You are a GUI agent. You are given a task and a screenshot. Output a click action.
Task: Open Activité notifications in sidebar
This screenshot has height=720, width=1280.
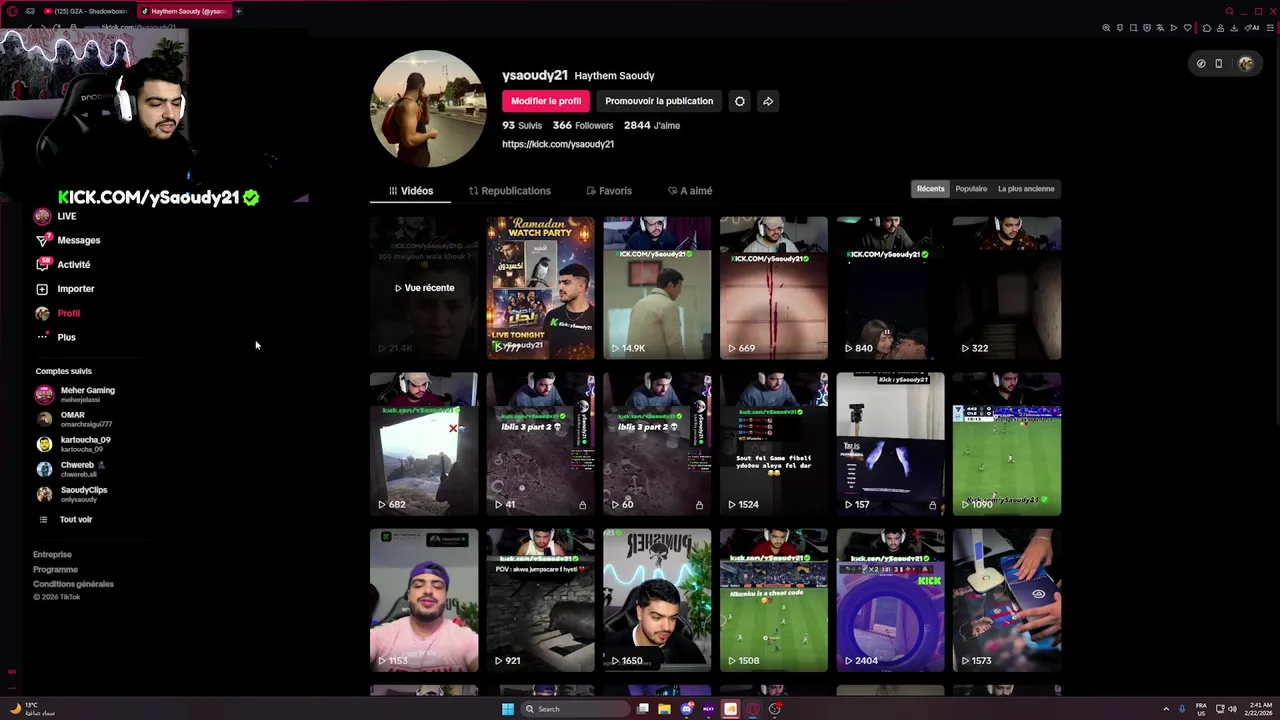(x=63, y=265)
